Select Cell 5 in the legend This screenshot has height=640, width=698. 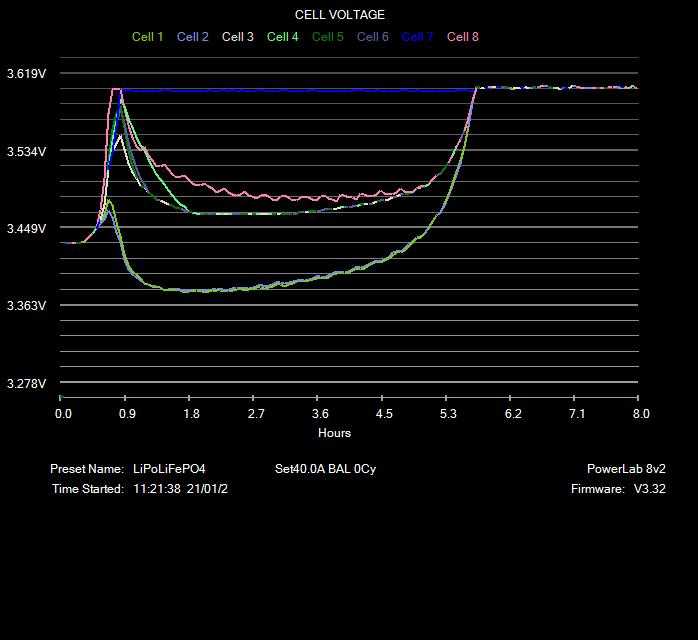point(328,37)
